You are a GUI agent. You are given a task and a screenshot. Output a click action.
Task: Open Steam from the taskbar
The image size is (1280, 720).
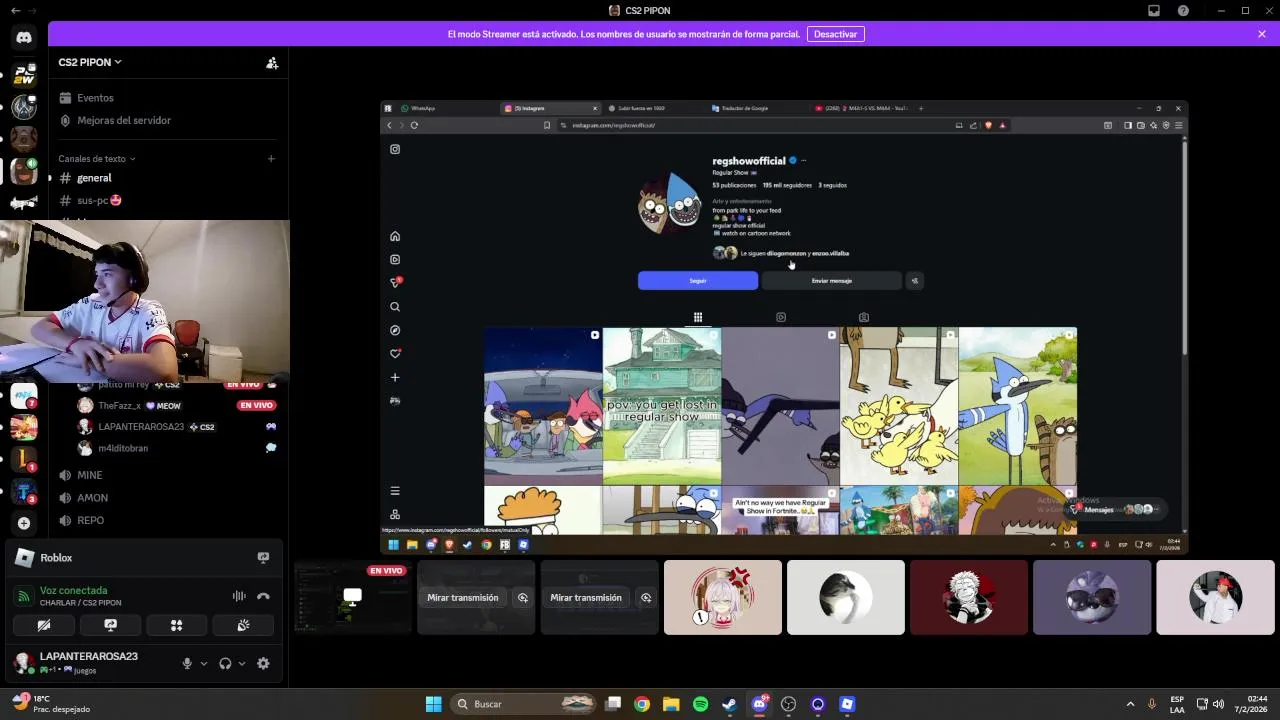(x=730, y=704)
